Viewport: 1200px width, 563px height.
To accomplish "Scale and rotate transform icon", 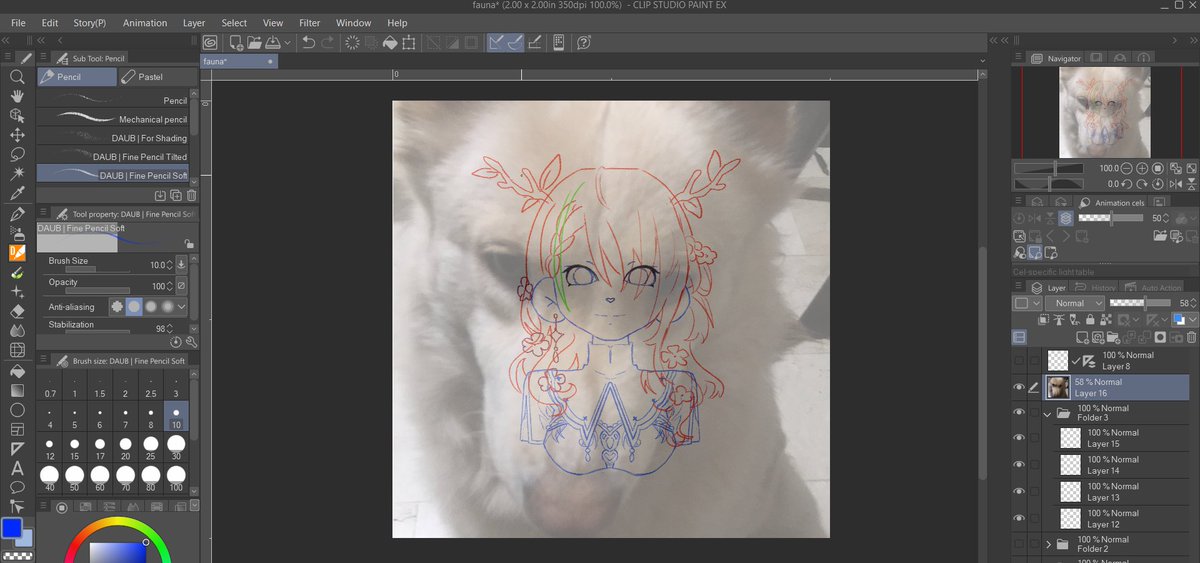I will click(x=409, y=42).
